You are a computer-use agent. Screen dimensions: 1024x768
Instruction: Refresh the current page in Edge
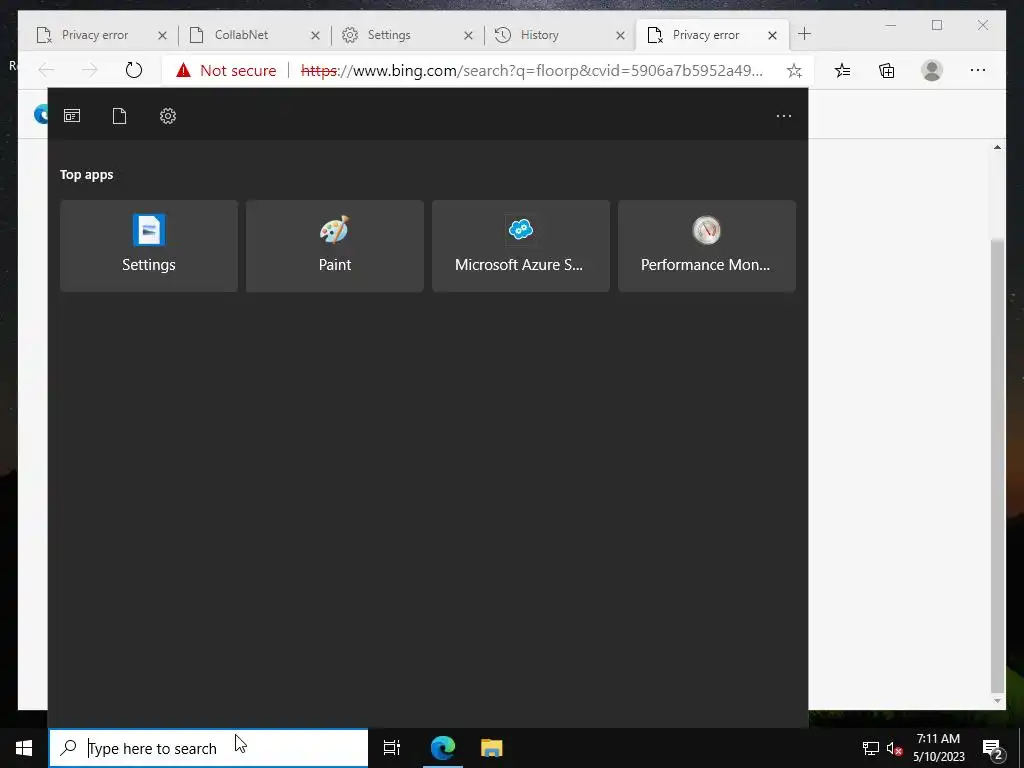click(134, 70)
